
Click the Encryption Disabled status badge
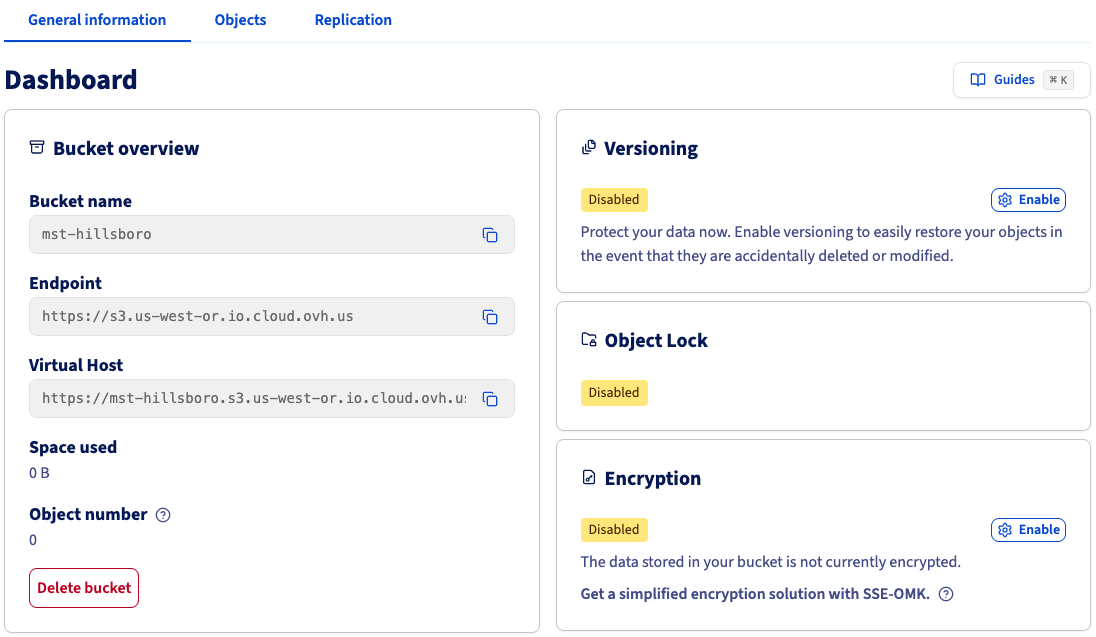(614, 530)
